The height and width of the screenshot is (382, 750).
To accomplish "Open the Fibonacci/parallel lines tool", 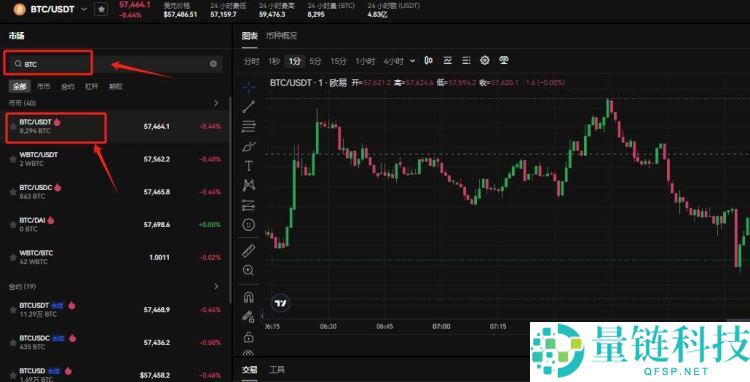I will (x=249, y=127).
